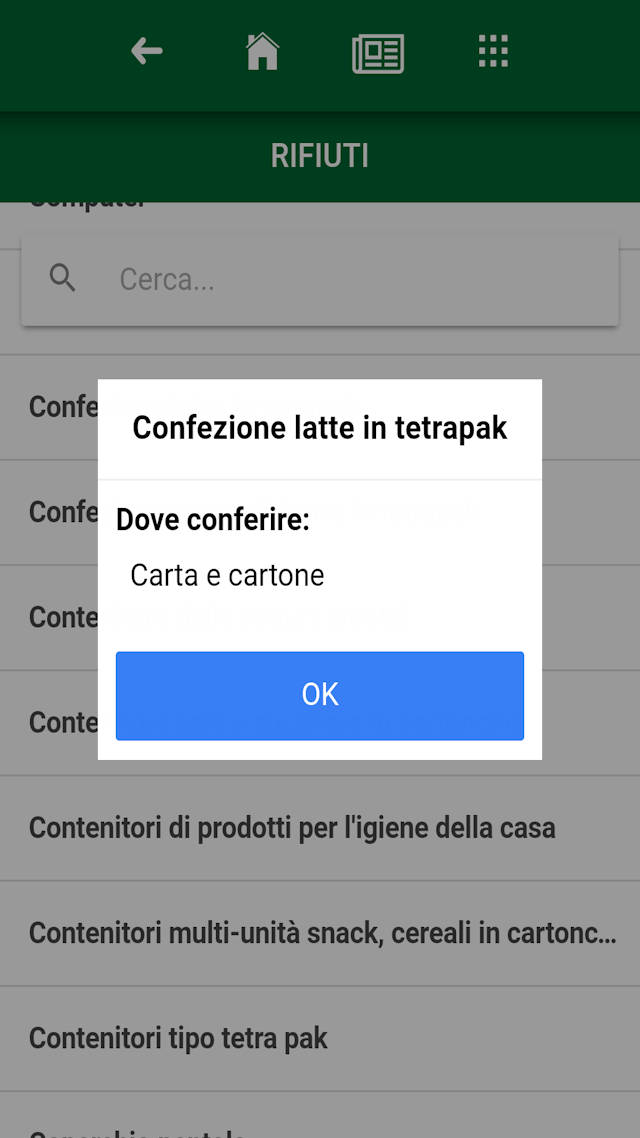Click the magnifying glass search icon
The image size is (640, 1138).
click(63, 279)
